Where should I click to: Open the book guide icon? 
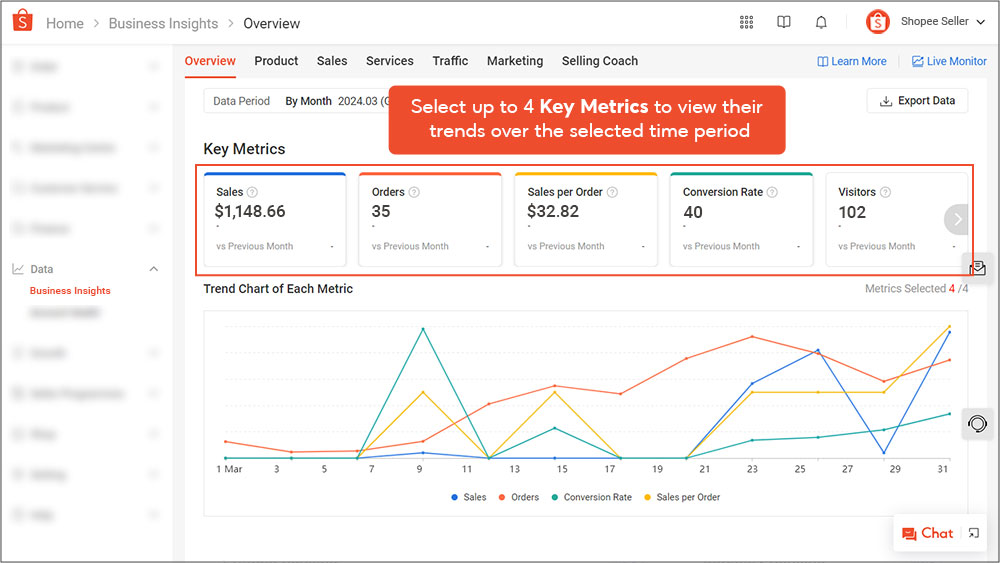click(784, 22)
